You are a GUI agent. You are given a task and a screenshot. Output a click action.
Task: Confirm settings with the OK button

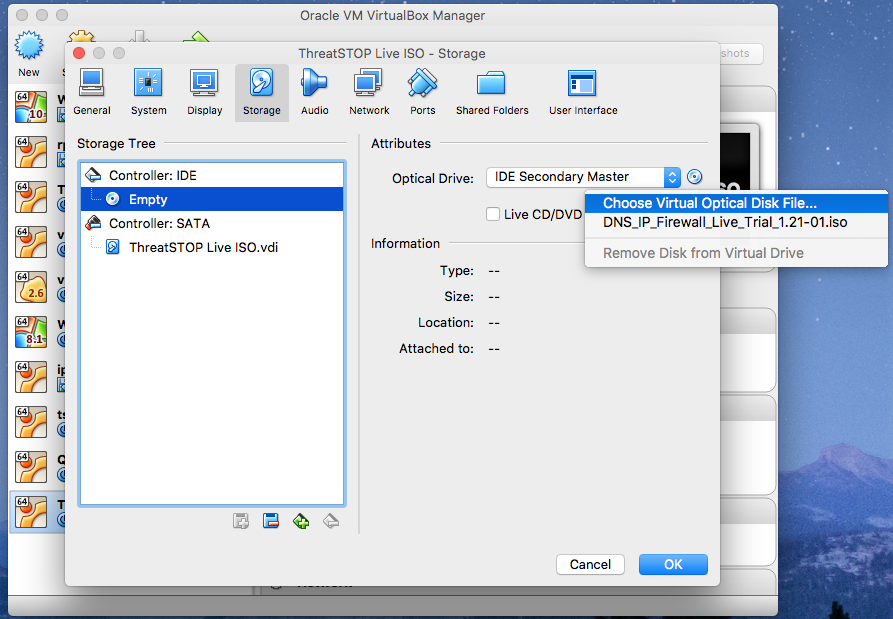tap(673, 564)
